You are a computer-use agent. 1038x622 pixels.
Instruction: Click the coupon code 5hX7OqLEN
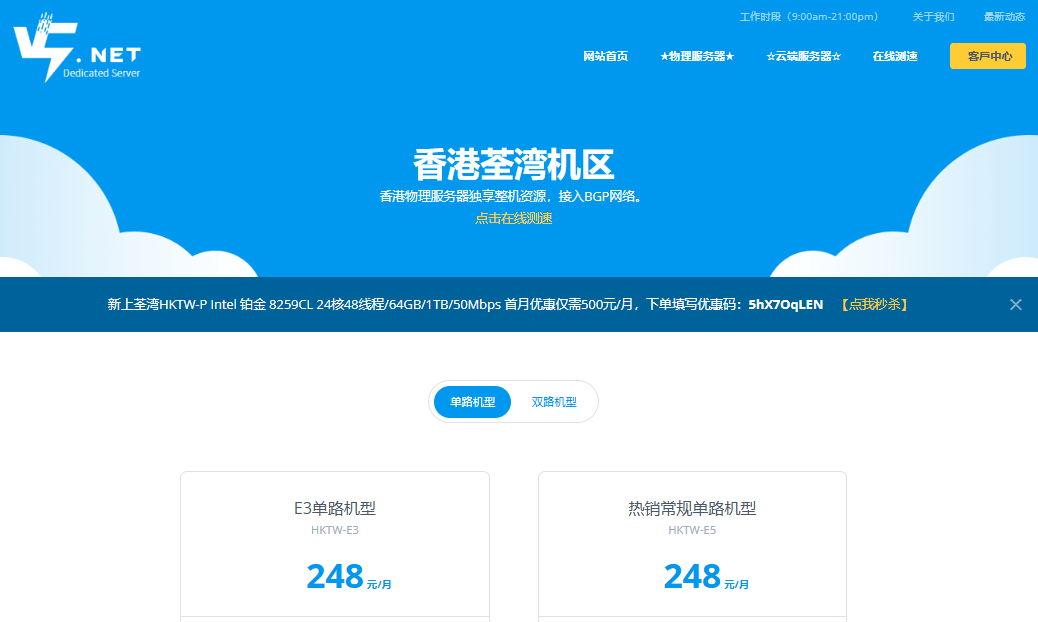786,304
